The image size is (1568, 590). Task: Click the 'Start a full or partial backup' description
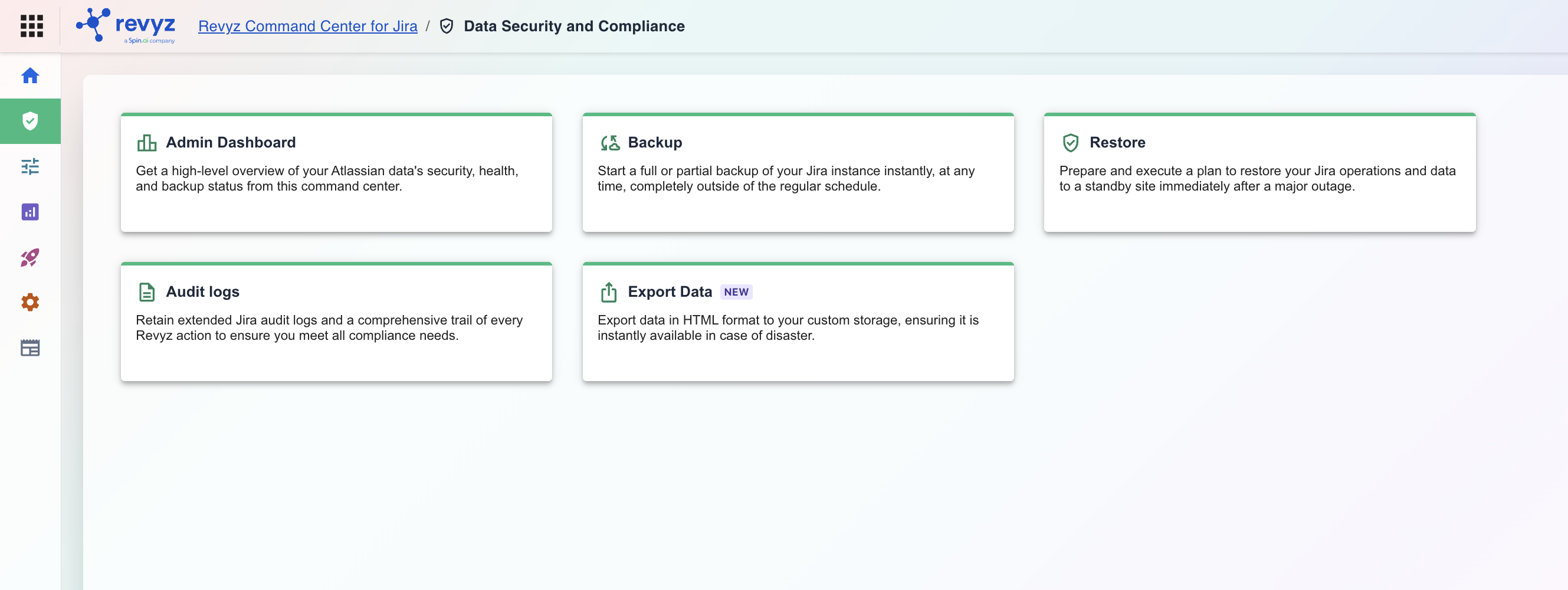click(786, 178)
